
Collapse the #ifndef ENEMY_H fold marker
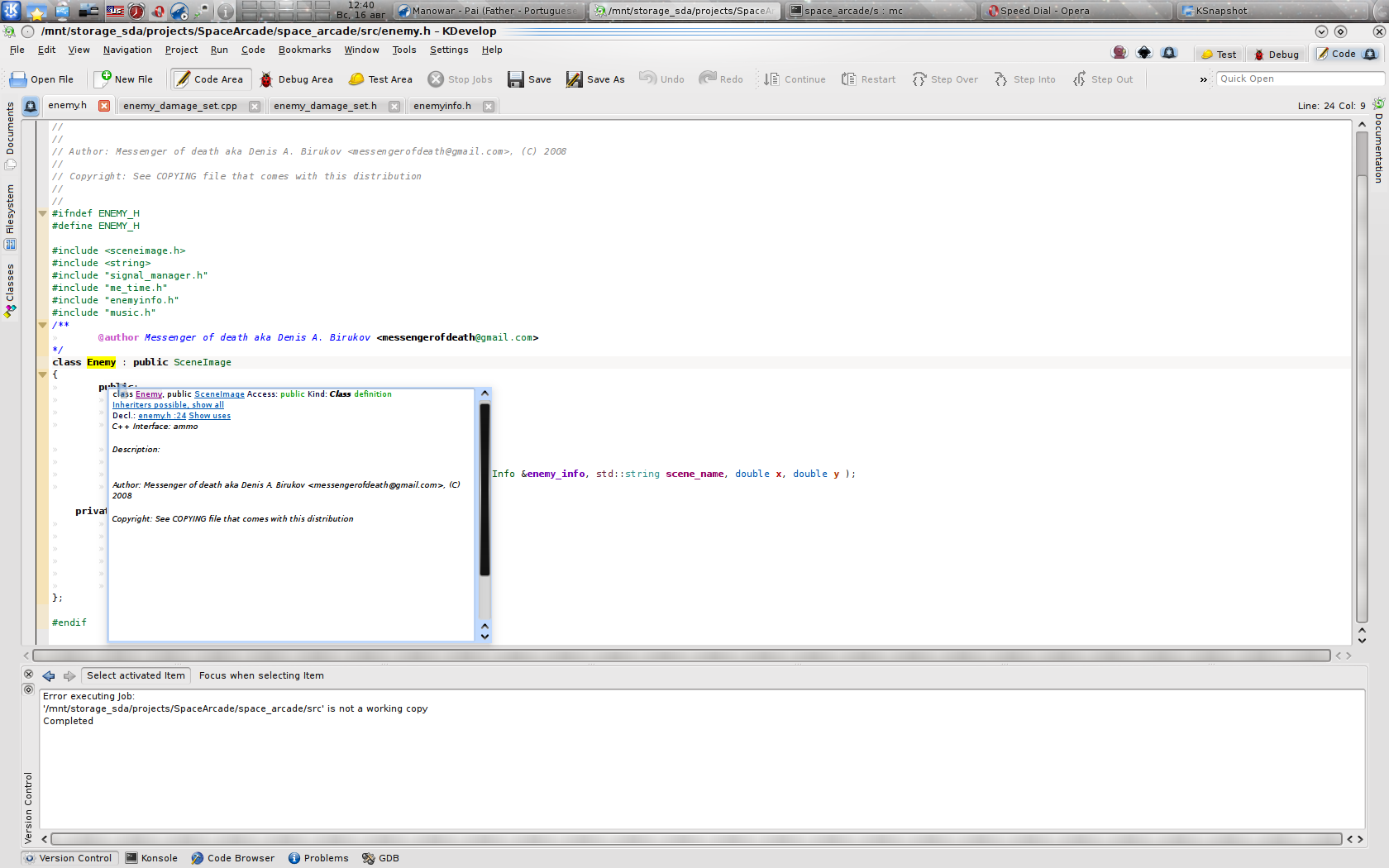(x=43, y=213)
